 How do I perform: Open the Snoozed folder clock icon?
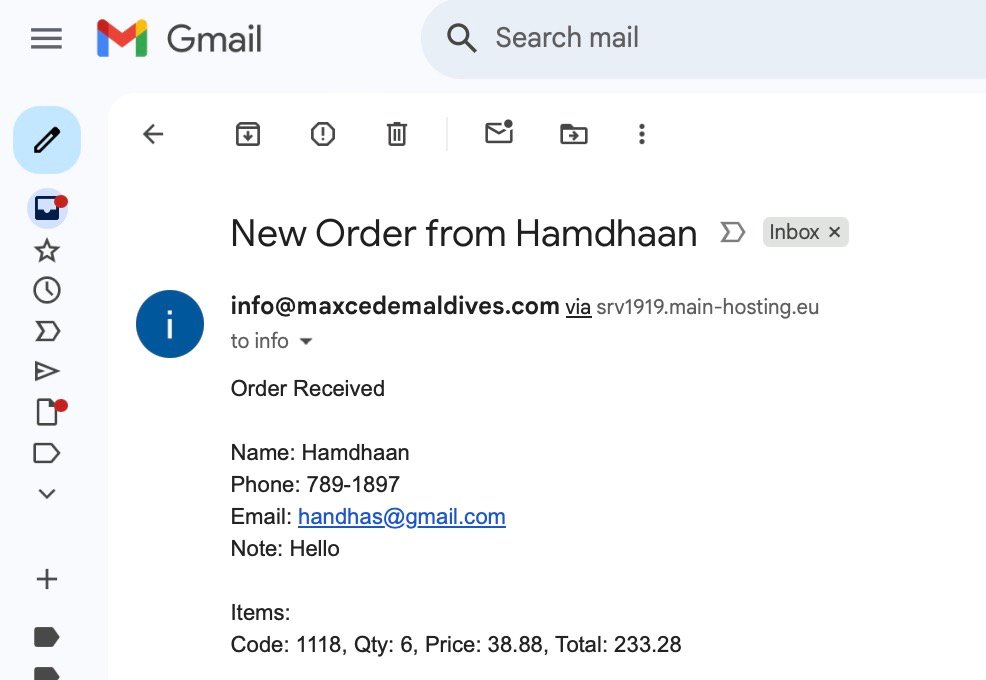(x=47, y=290)
